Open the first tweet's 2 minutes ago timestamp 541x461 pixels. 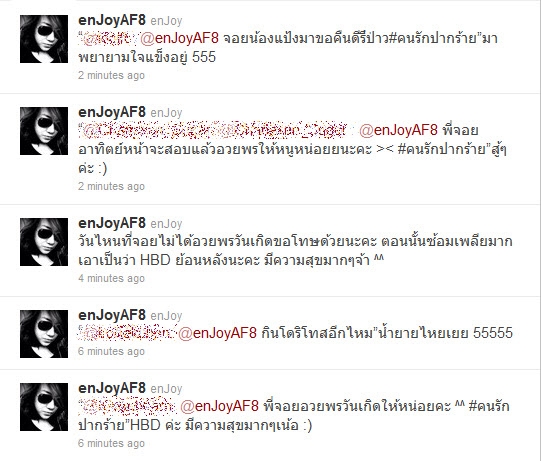coord(111,75)
